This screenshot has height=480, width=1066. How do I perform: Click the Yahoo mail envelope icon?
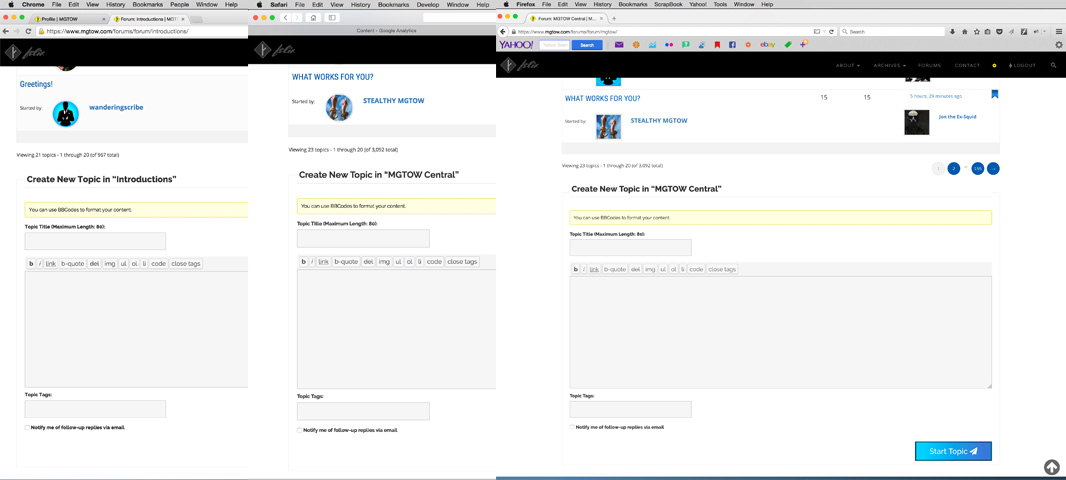pyautogui.click(x=619, y=45)
